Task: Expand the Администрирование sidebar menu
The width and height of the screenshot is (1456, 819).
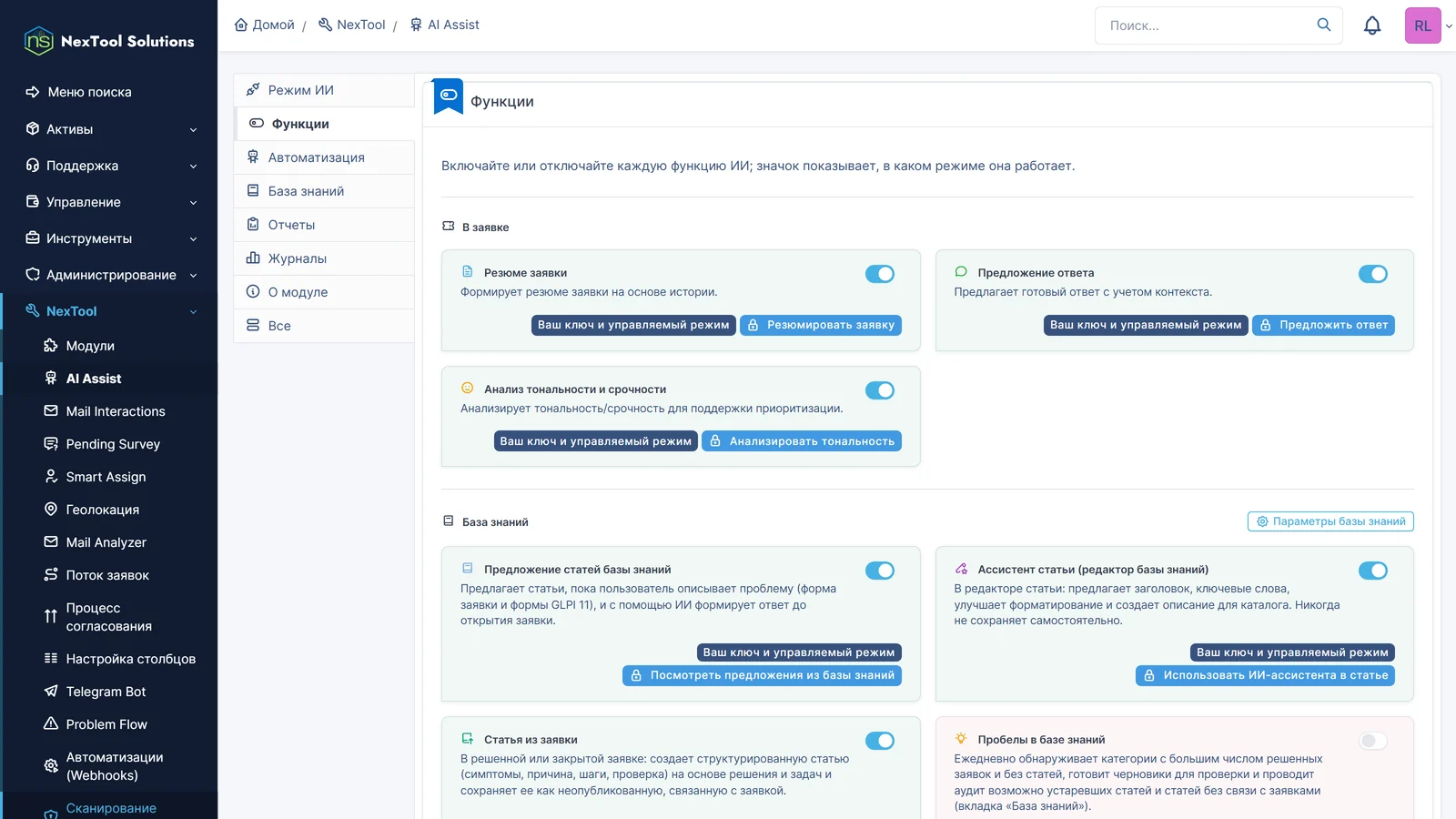Action: (x=109, y=275)
